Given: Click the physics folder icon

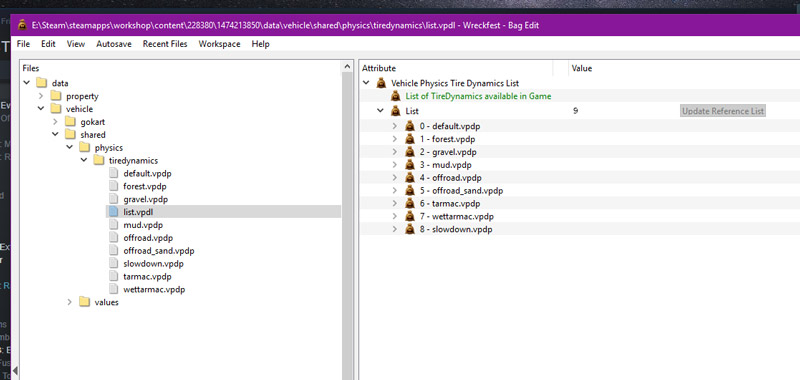Looking at the screenshot, I should 85,148.
